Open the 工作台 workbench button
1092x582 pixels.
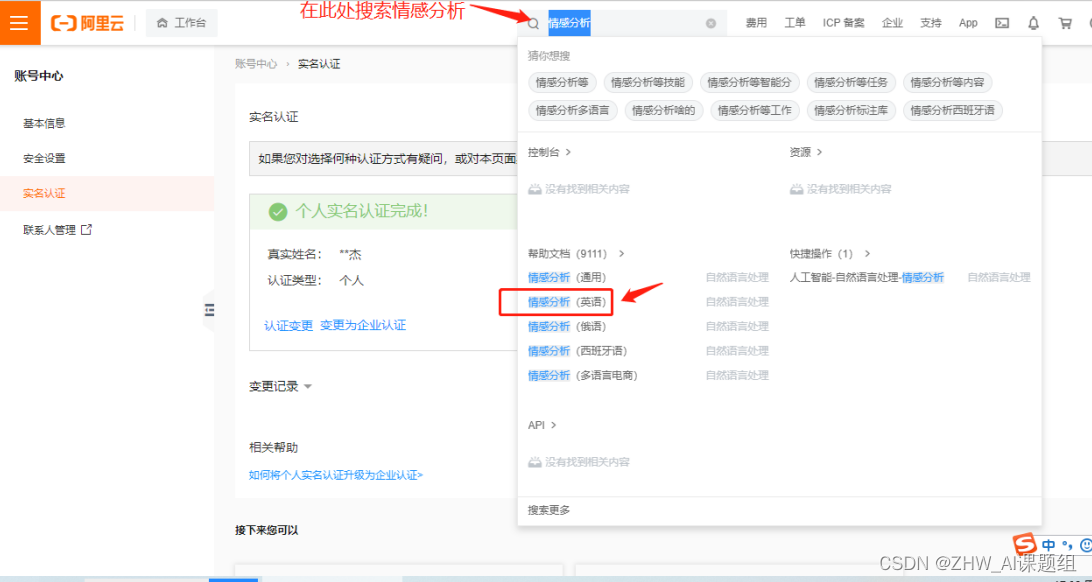coord(182,23)
